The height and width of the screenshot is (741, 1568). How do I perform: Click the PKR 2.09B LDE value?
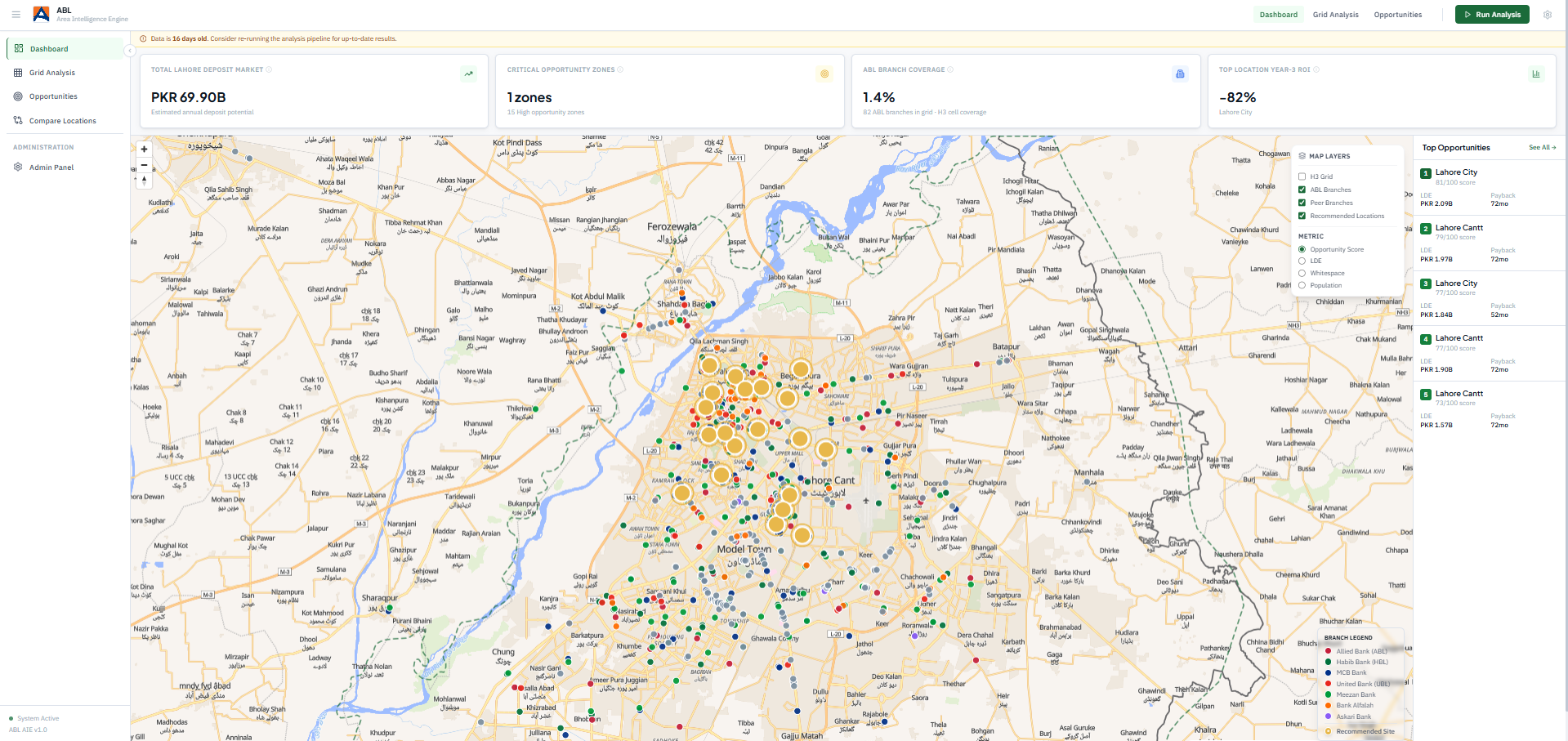coord(1436,203)
